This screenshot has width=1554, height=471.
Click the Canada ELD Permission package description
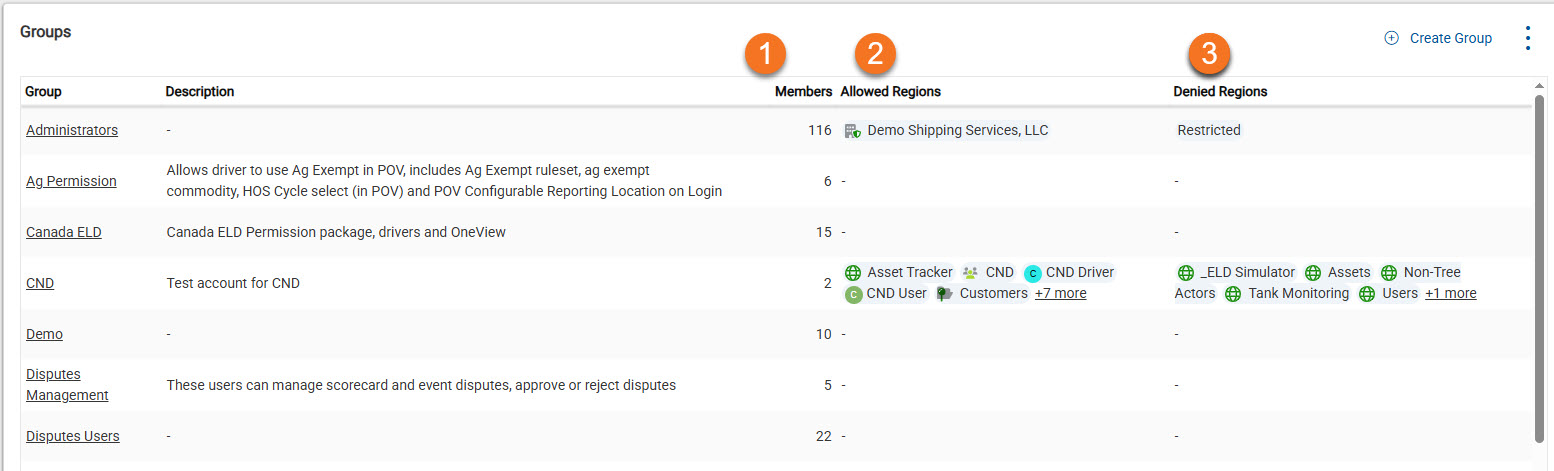(x=336, y=232)
